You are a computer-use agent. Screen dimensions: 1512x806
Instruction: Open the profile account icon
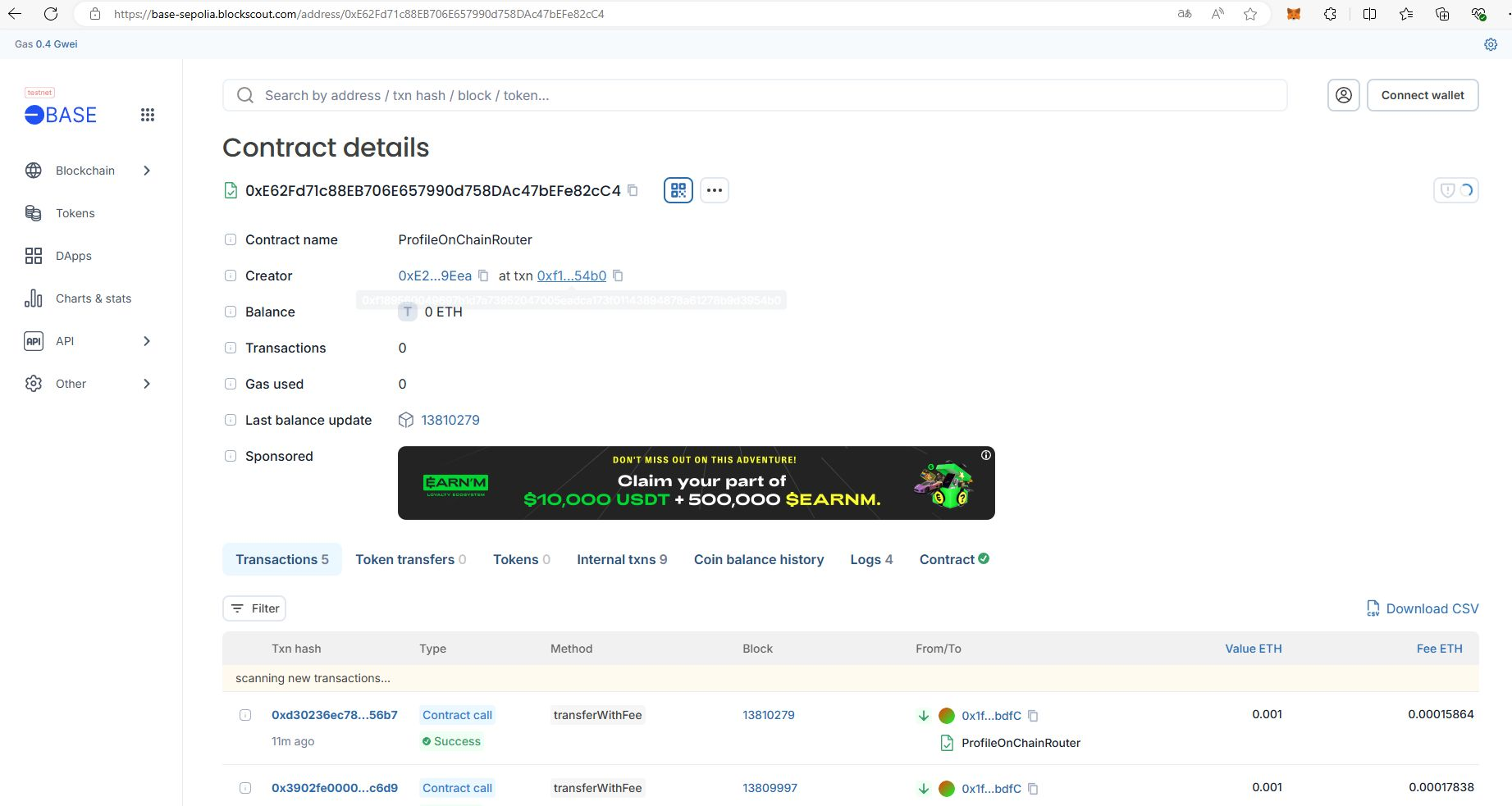coord(1344,95)
